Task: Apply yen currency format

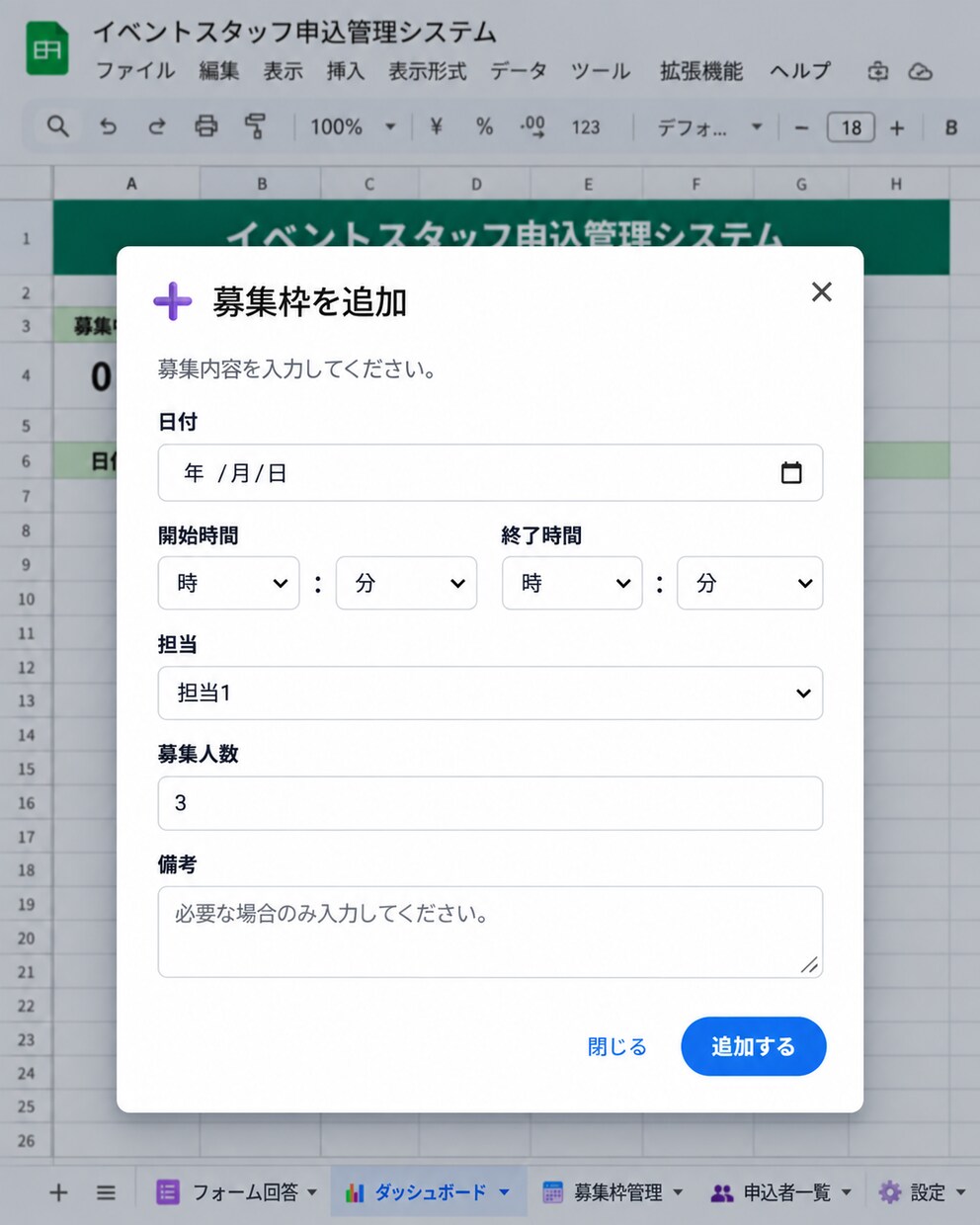Action: (436, 126)
